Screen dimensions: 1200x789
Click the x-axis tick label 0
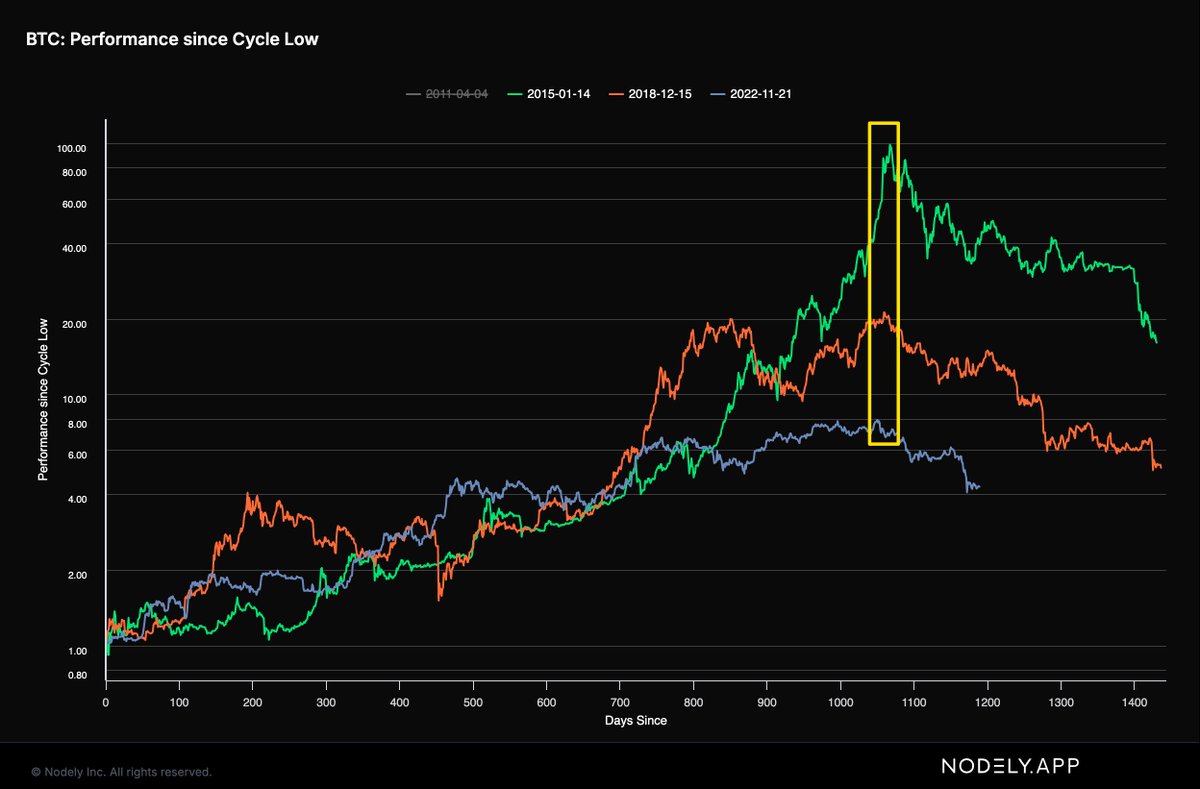coord(106,702)
